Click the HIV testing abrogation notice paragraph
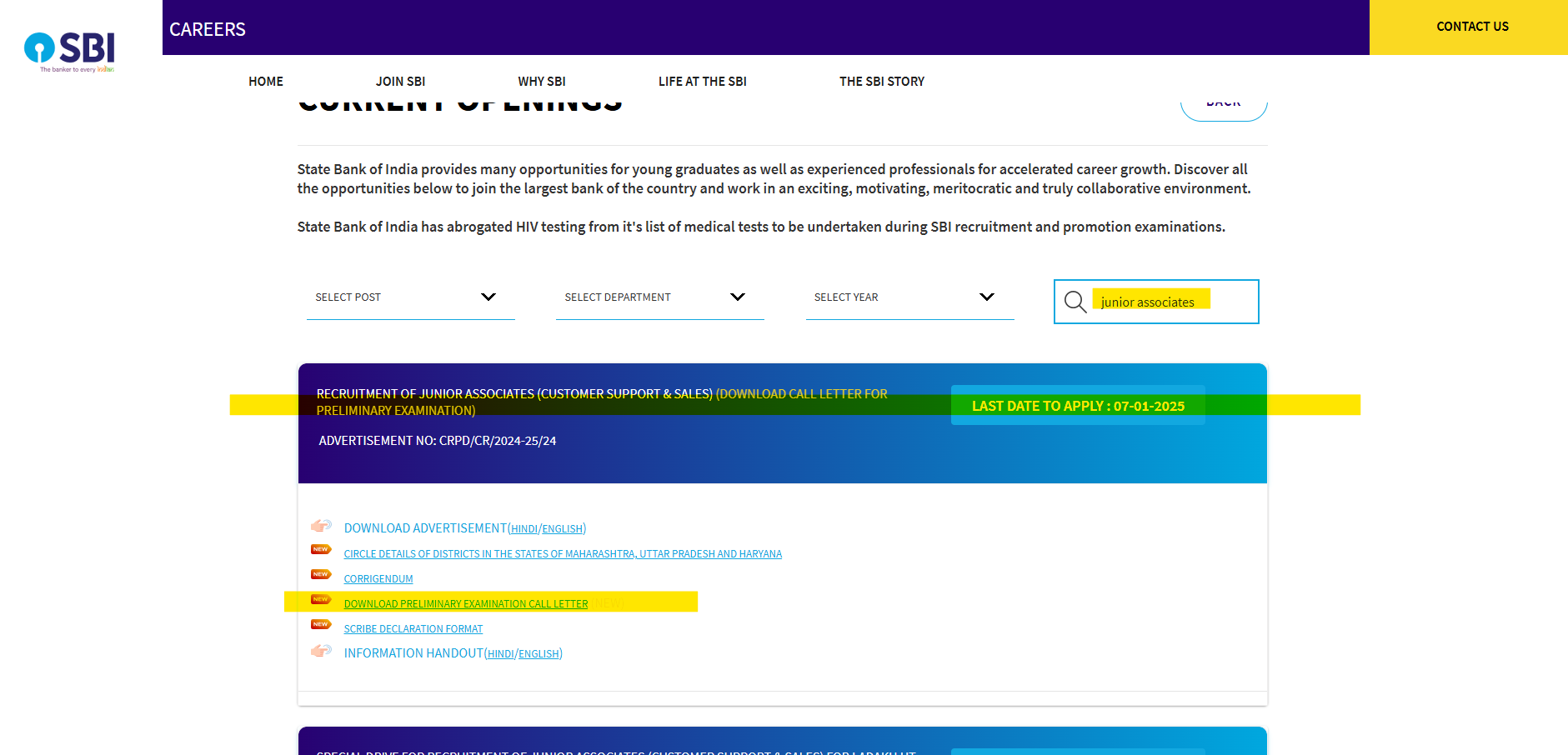 tap(761, 227)
